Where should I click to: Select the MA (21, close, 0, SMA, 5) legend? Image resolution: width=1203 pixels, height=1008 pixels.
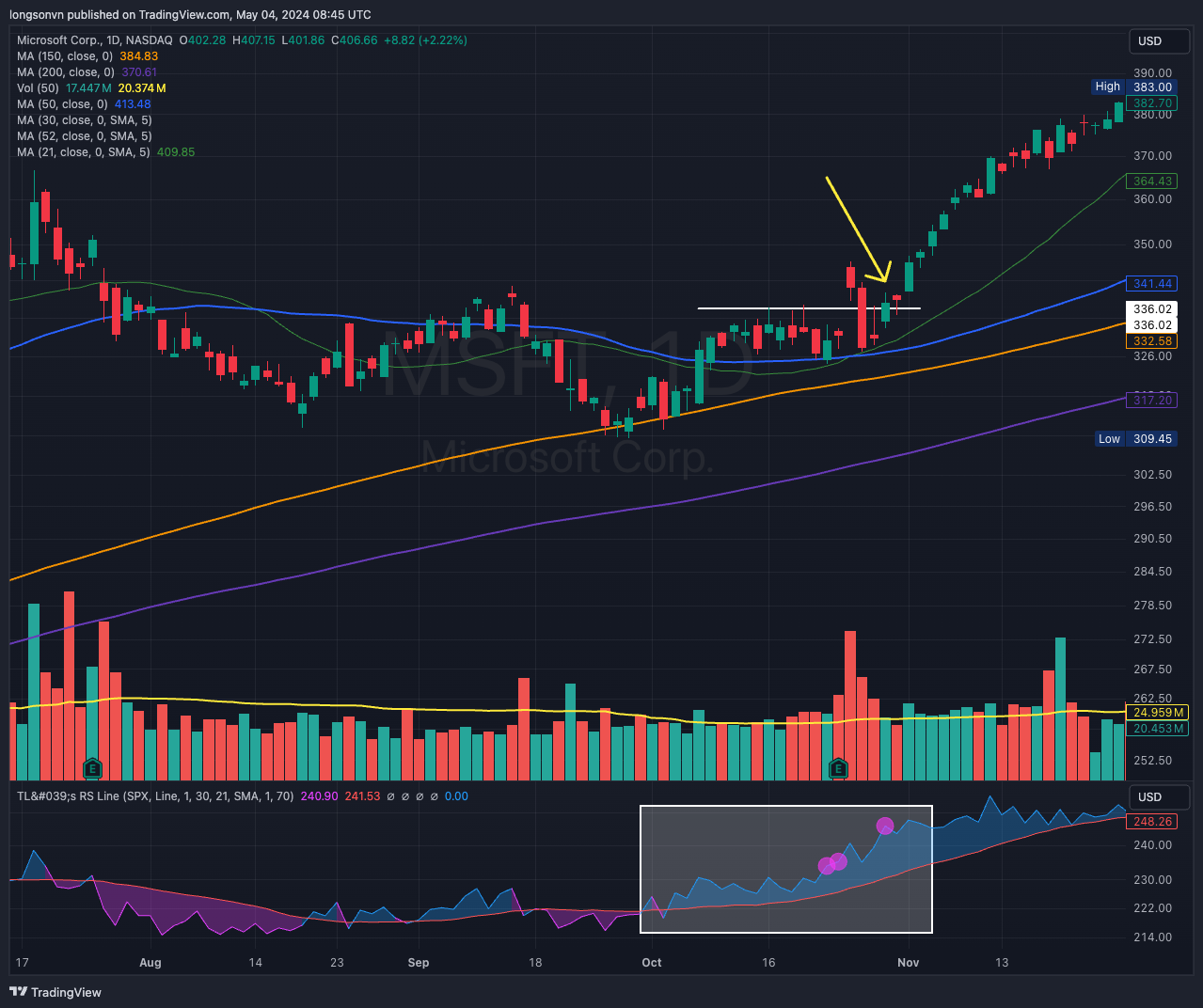coord(84,152)
